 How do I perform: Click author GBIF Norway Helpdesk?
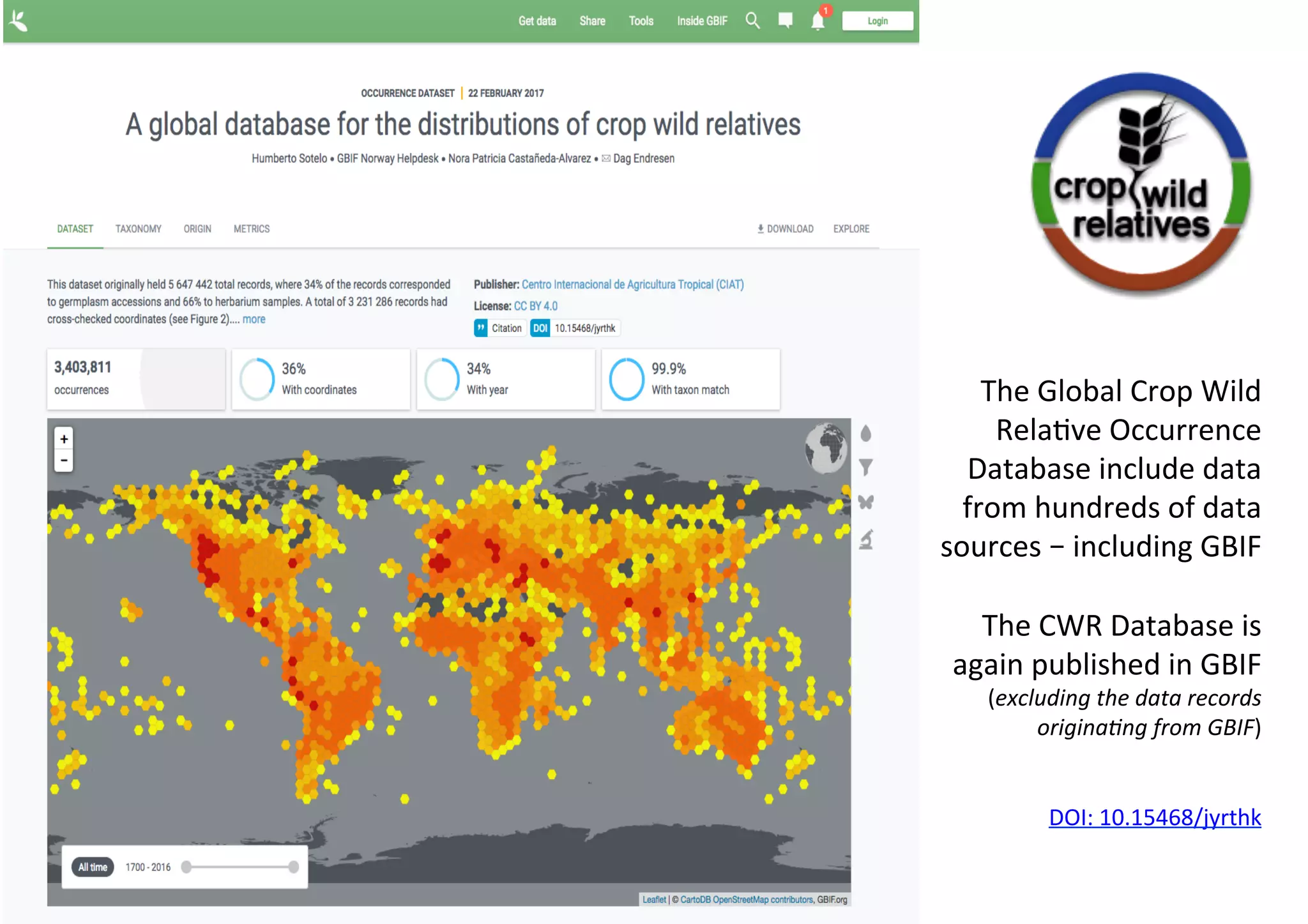click(388, 158)
